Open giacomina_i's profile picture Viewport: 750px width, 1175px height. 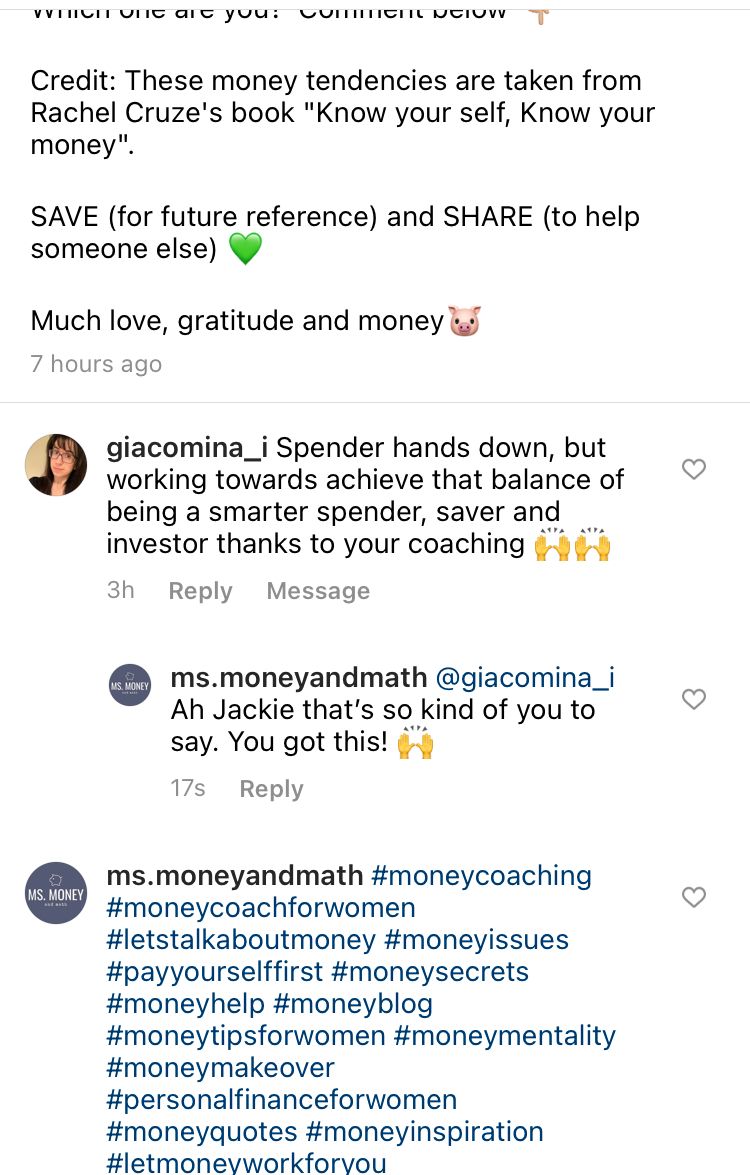click(x=56, y=465)
